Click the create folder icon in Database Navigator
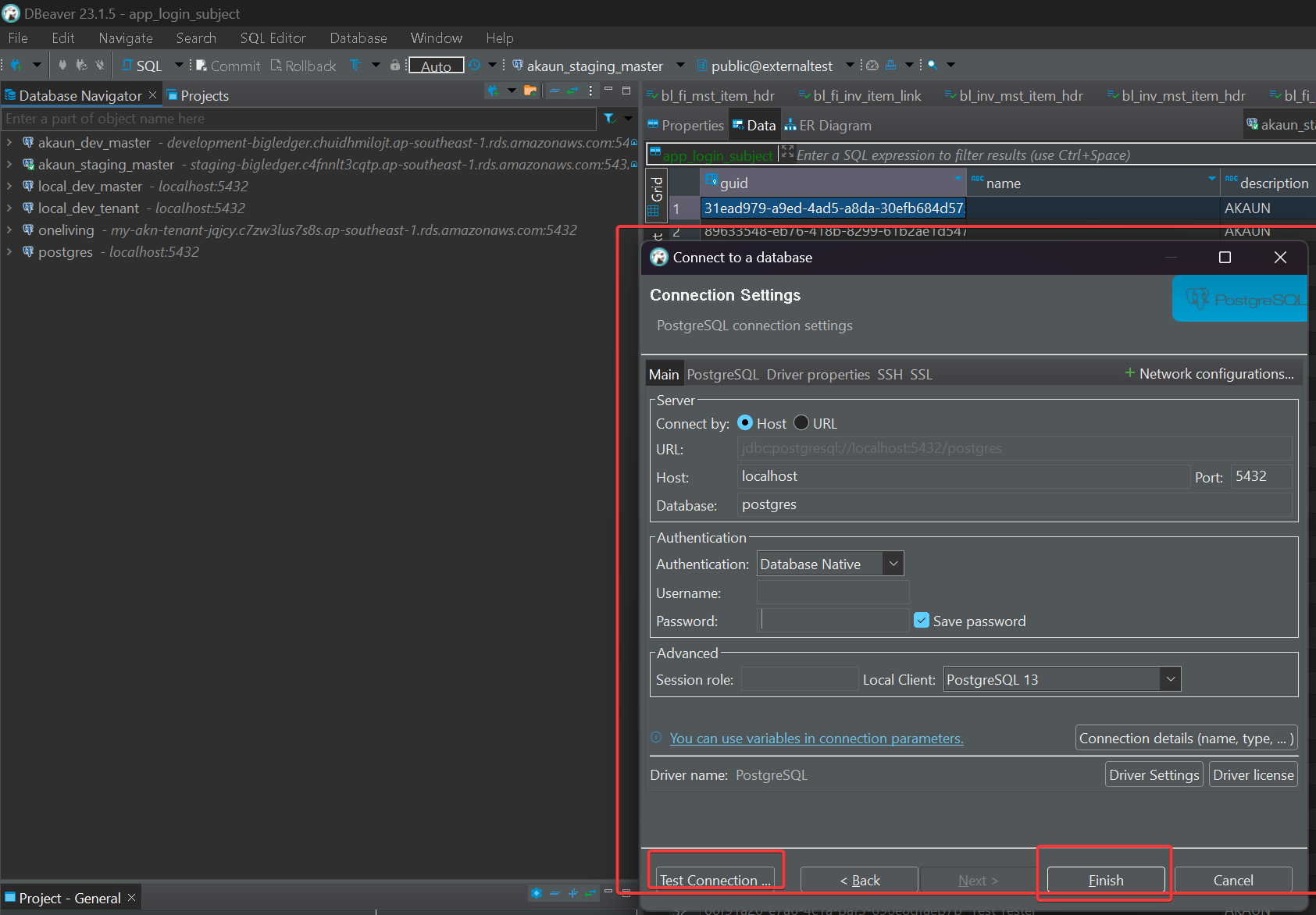This screenshot has width=1316, height=915. pos(530,91)
